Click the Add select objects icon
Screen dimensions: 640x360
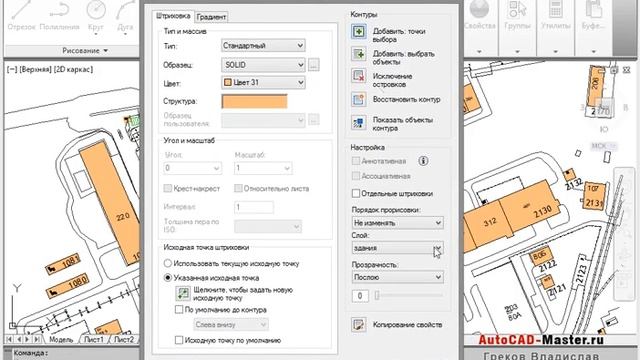[358, 54]
